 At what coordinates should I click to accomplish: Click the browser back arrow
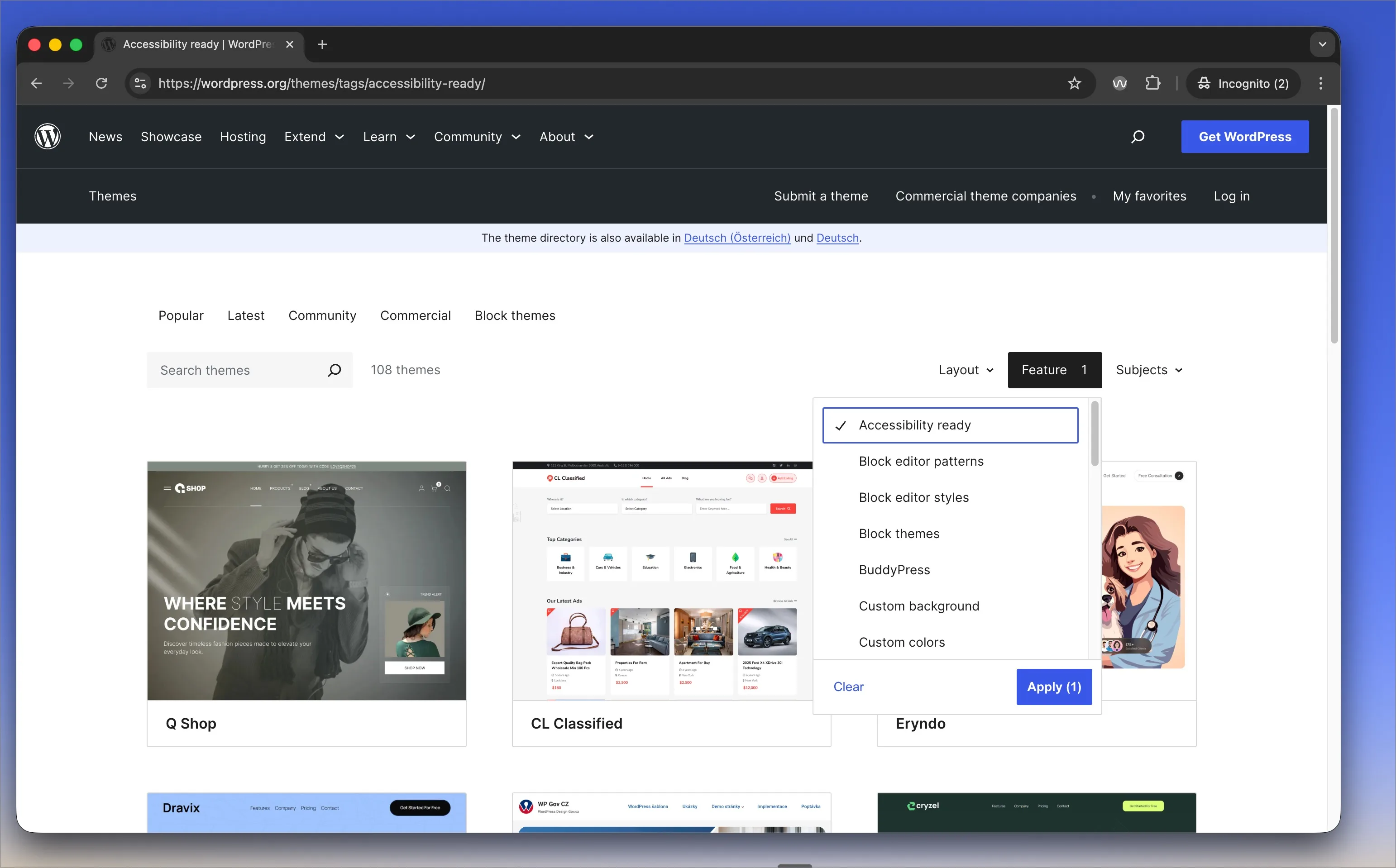point(36,83)
